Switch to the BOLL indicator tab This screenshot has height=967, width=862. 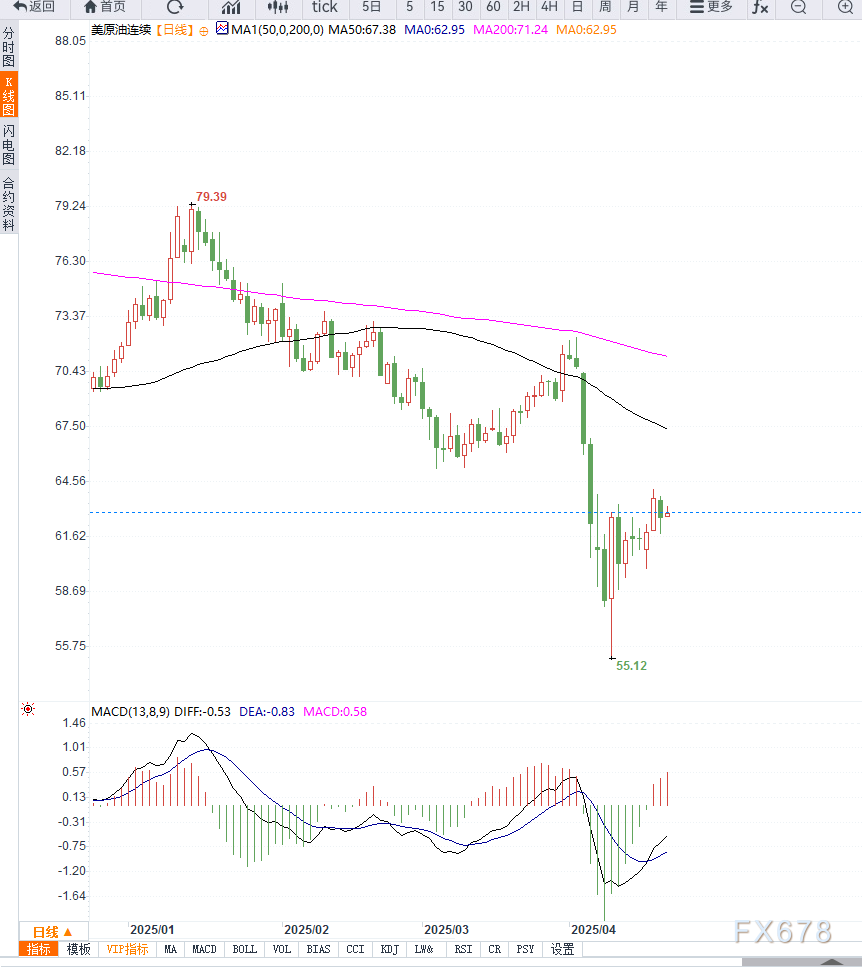pos(245,949)
